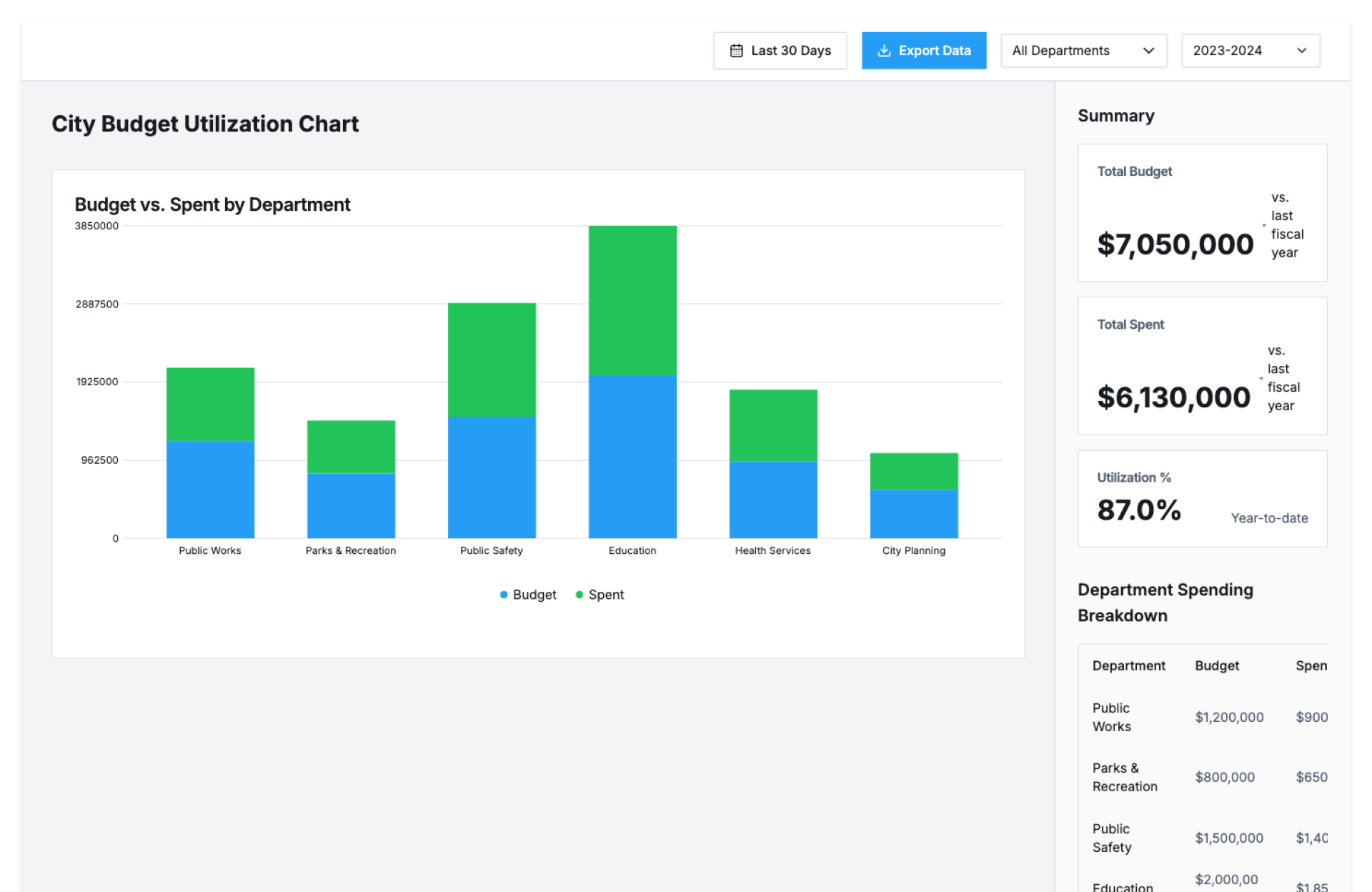Click the Total Budget summary card
The width and height of the screenshot is (1372, 892).
point(1202,213)
